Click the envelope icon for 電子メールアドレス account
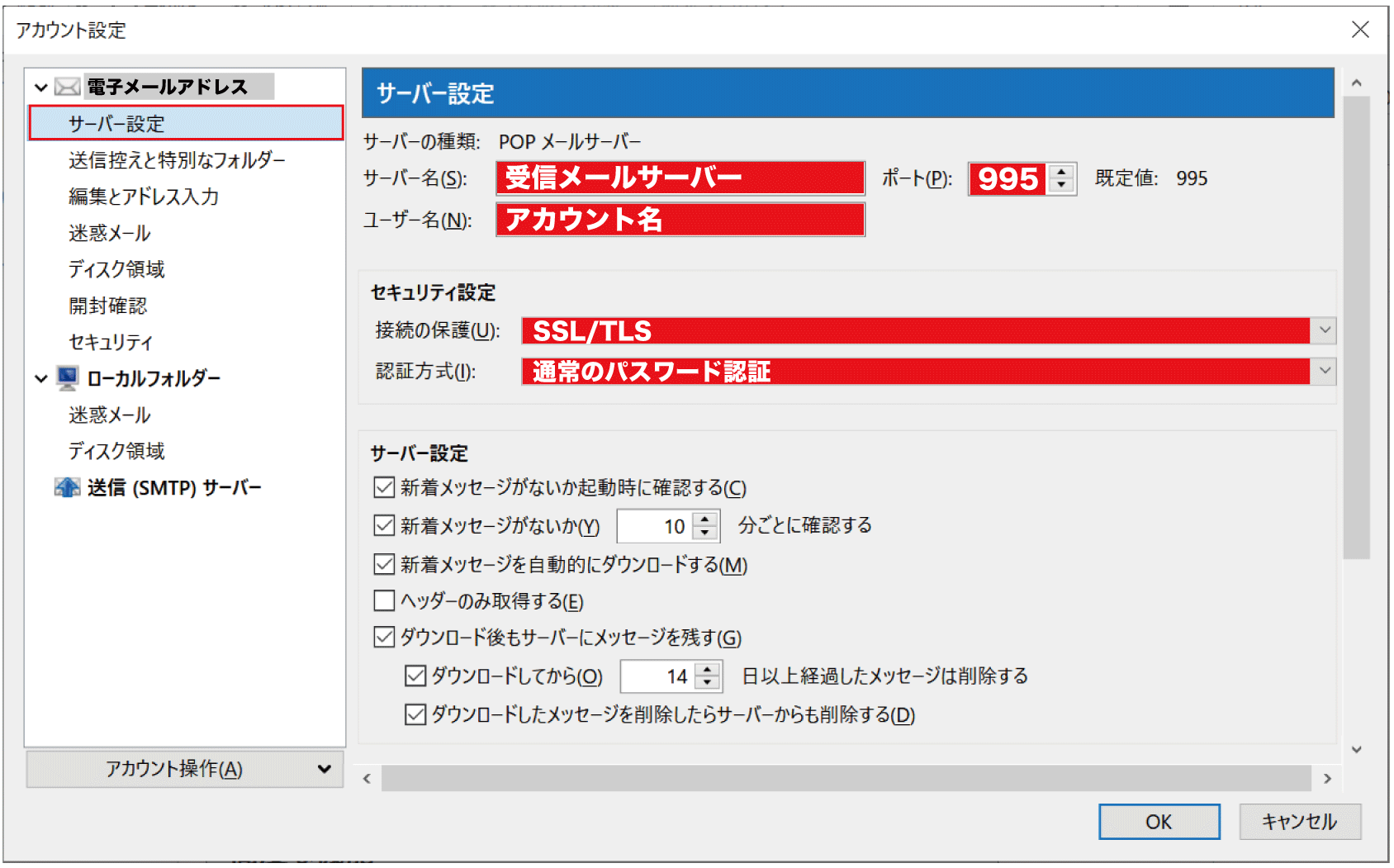Screen dimensions: 1394x868 coord(67,87)
